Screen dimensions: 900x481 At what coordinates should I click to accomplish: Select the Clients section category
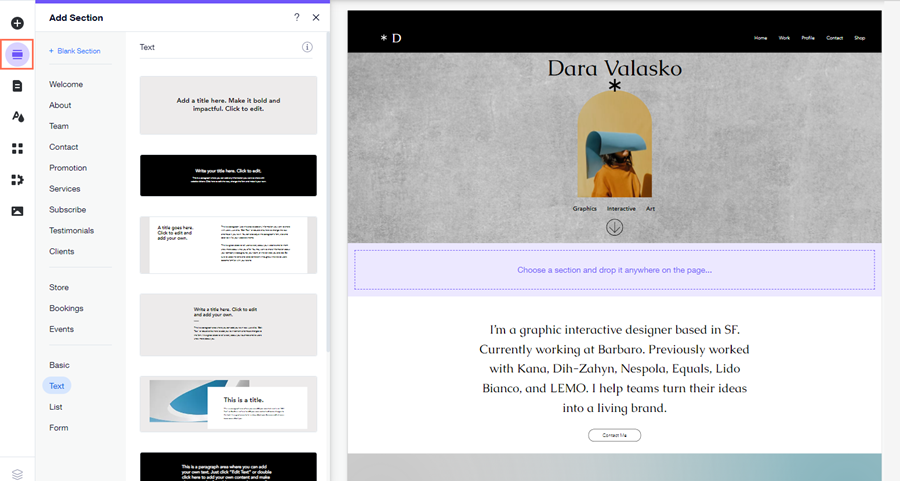(x=61, y=251)
